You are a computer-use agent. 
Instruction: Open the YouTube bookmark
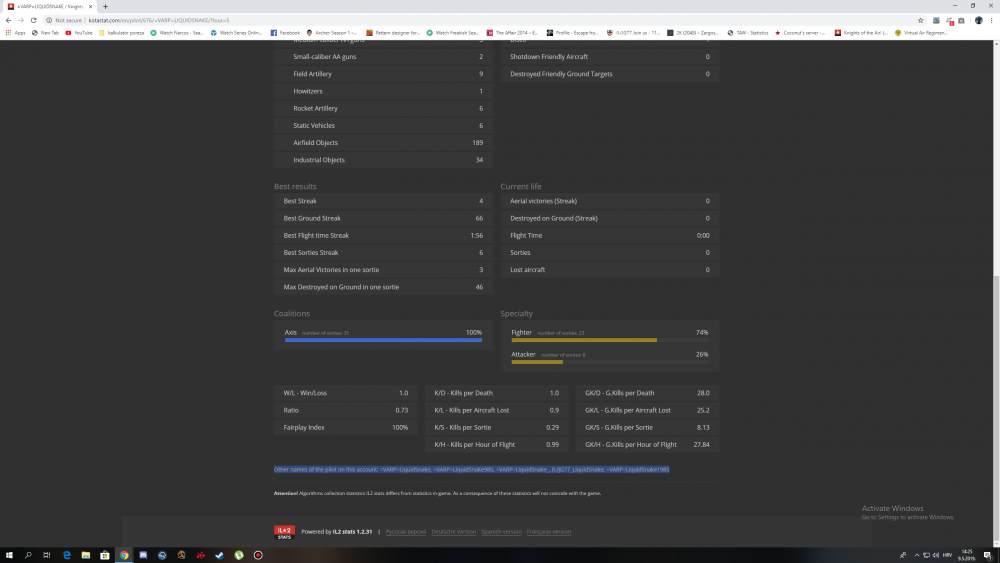tap(81, 32)
